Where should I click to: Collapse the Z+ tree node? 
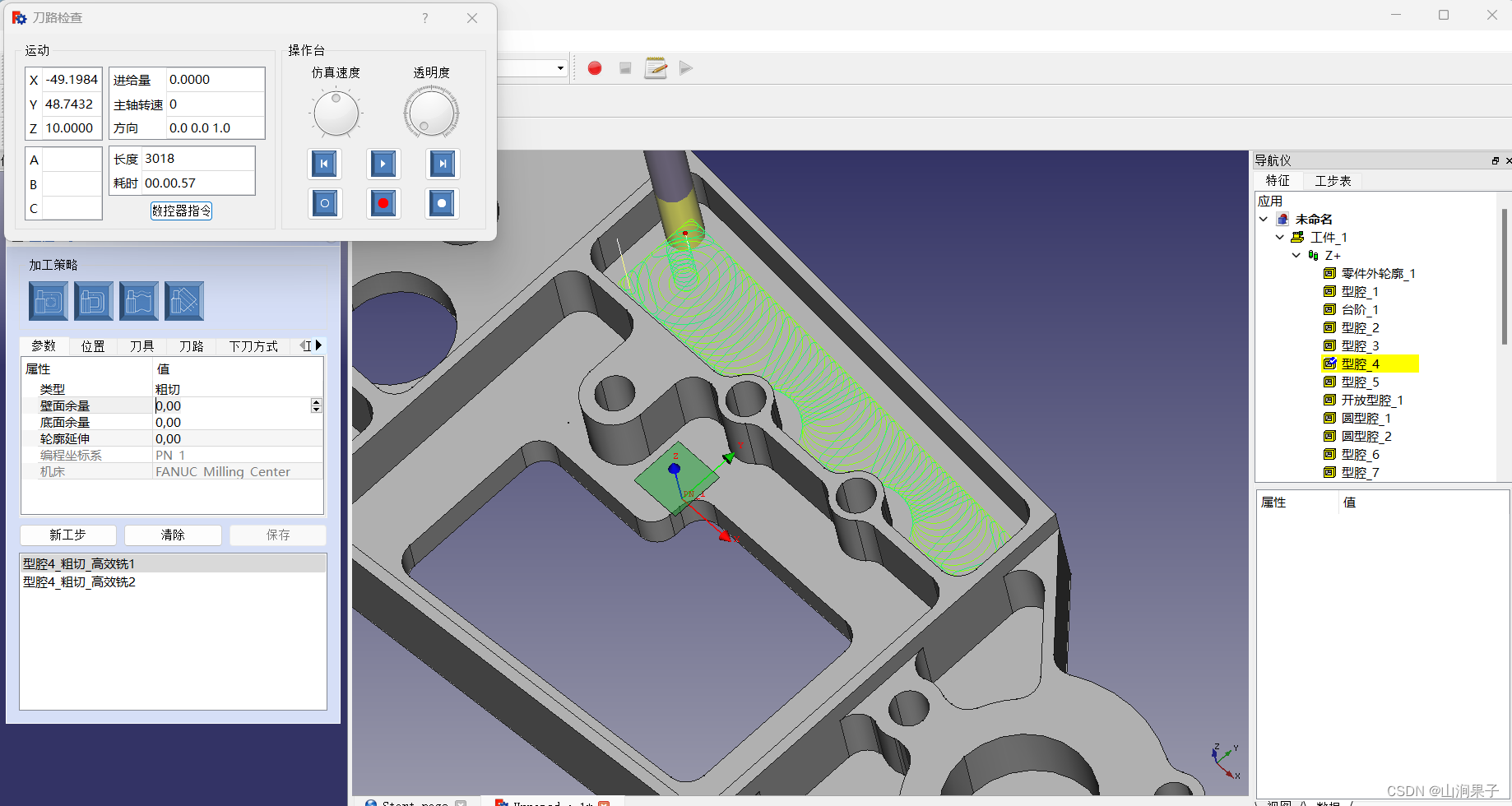1296,256
